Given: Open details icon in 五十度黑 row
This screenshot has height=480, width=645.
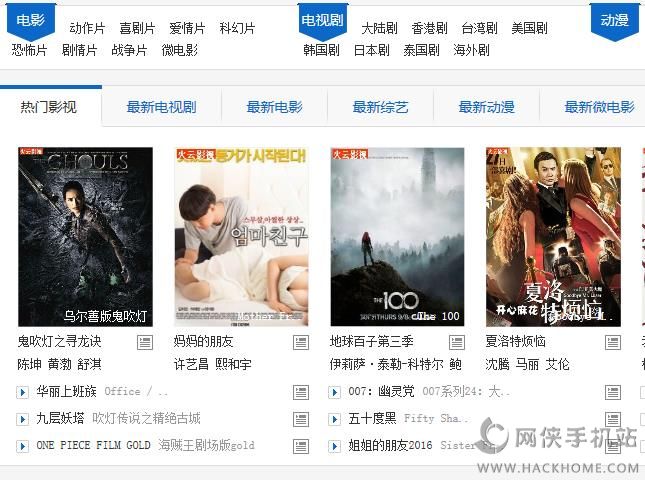Looking at the screenshot, I should 613,420.
